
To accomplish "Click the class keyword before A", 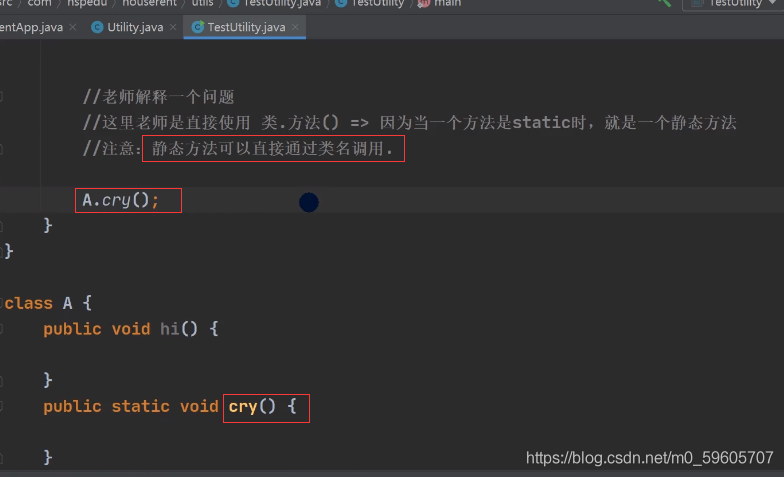I will tap(28, 303).
